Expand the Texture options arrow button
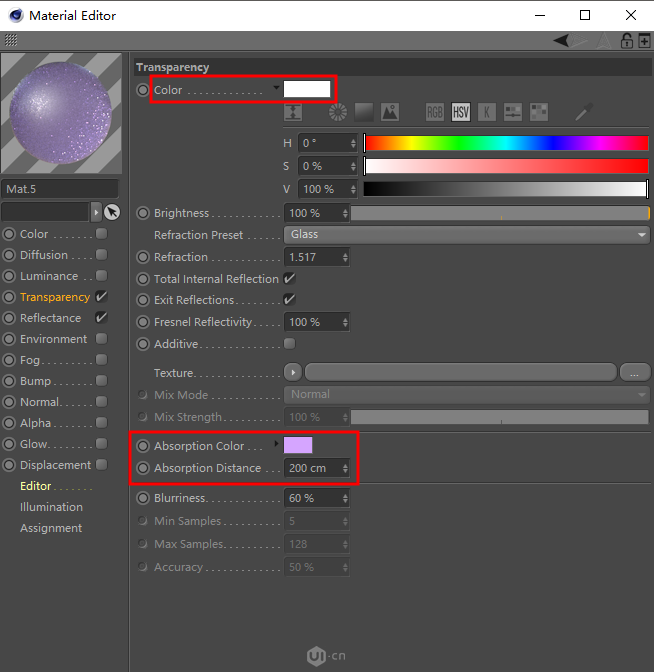 [292, 373]
